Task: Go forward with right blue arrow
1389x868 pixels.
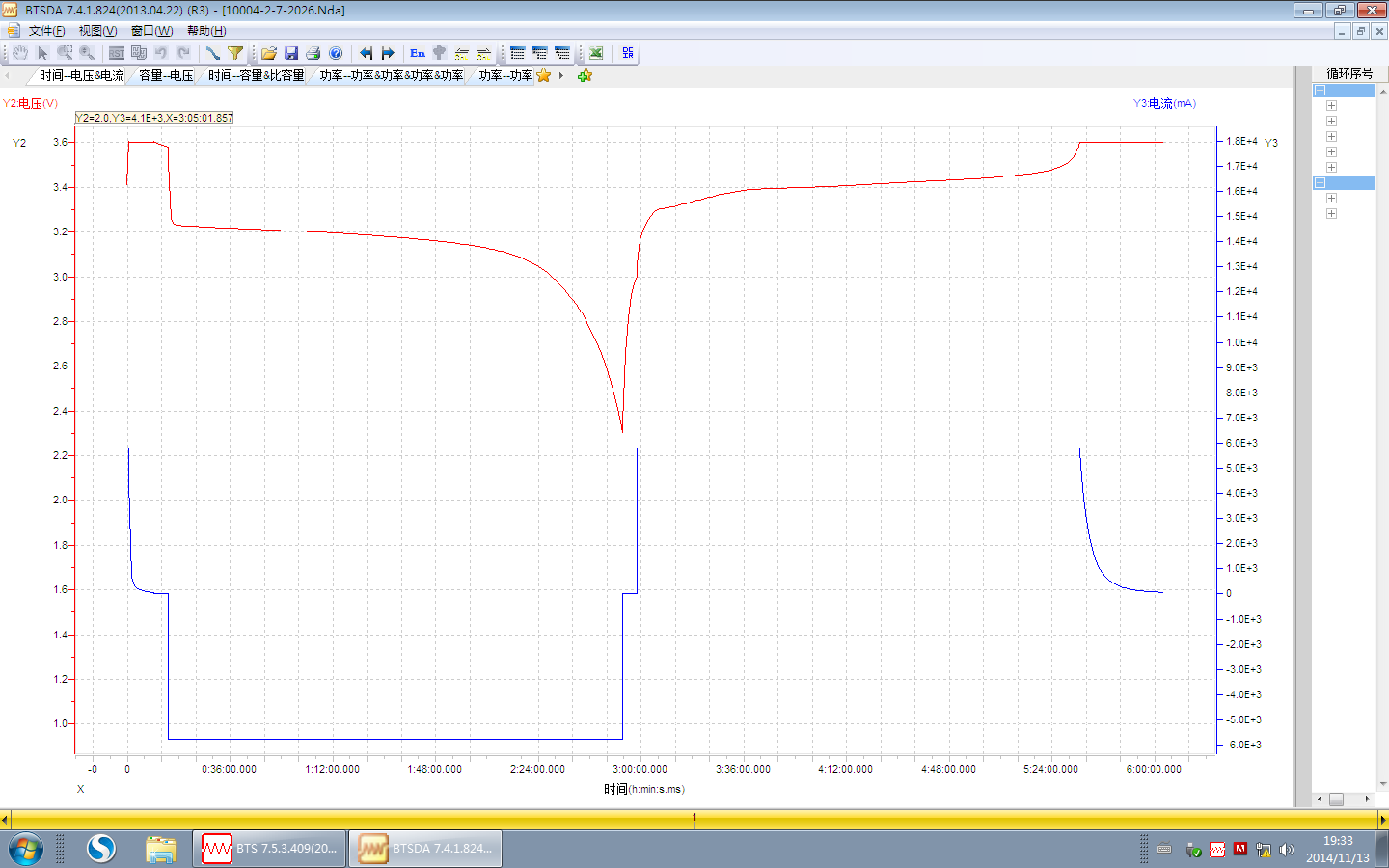Action: point(388,53)
